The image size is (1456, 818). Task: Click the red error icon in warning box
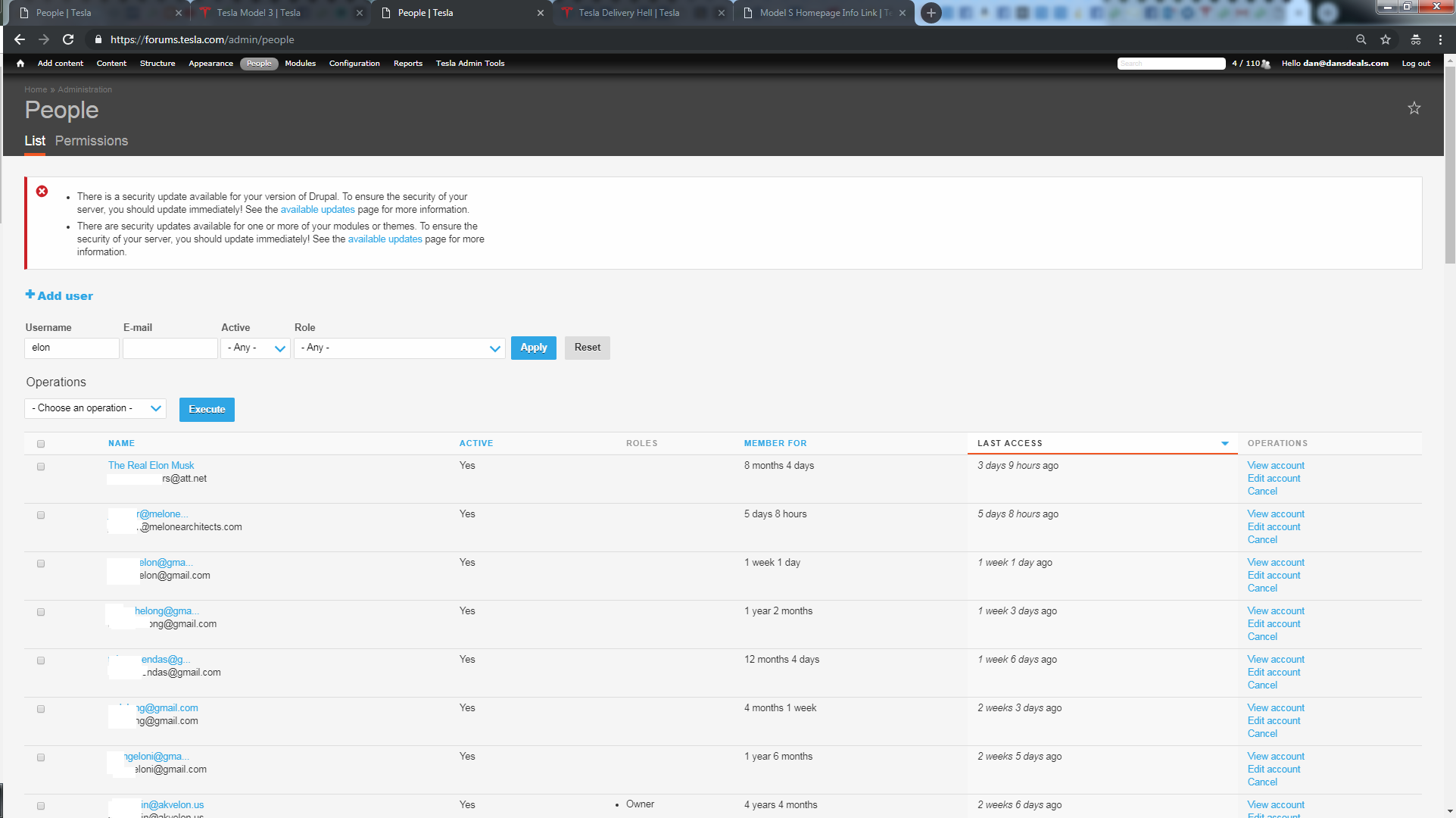42,191
